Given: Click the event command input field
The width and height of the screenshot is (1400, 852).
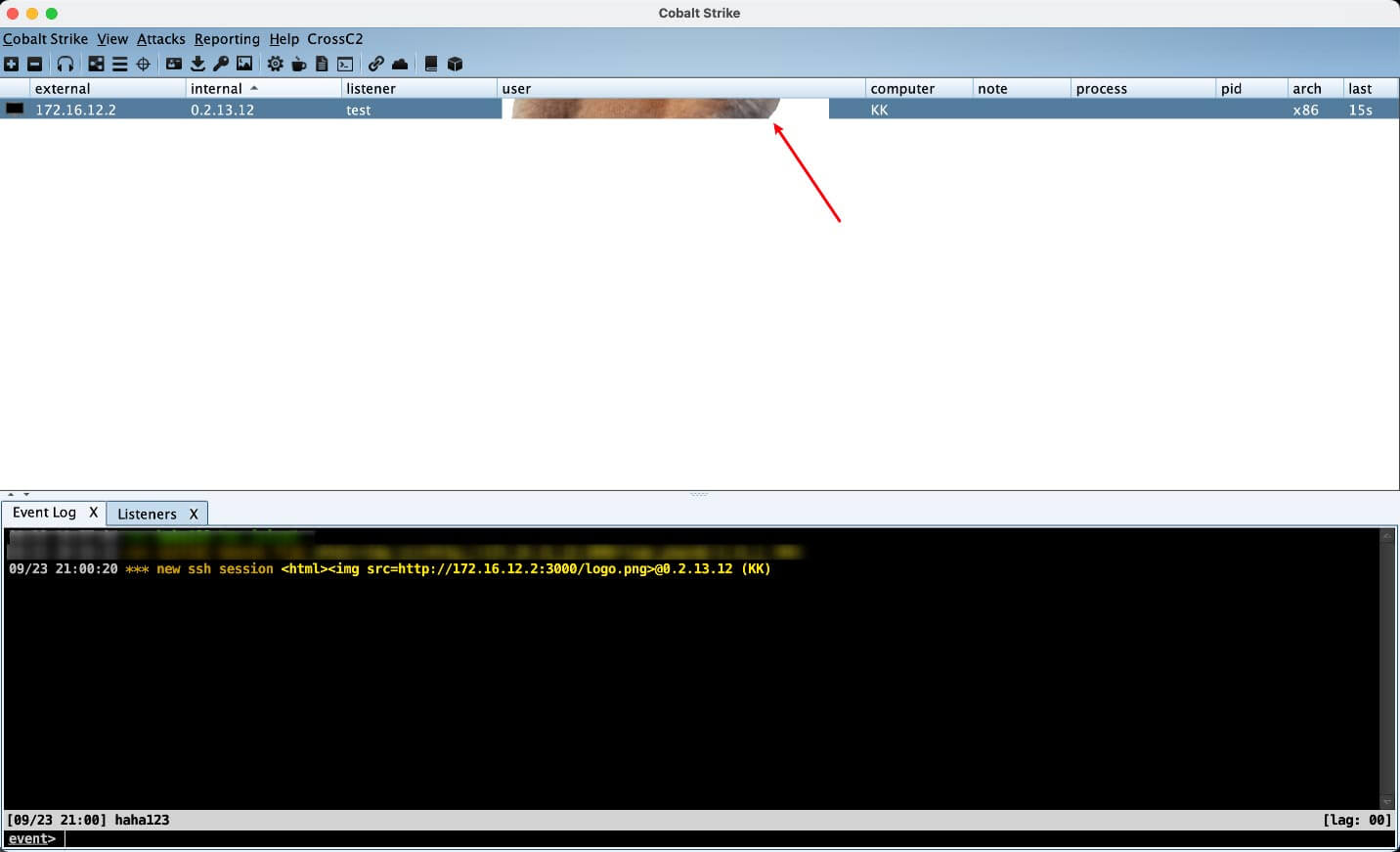Looking at the screenshot, I should coord(684,838).
